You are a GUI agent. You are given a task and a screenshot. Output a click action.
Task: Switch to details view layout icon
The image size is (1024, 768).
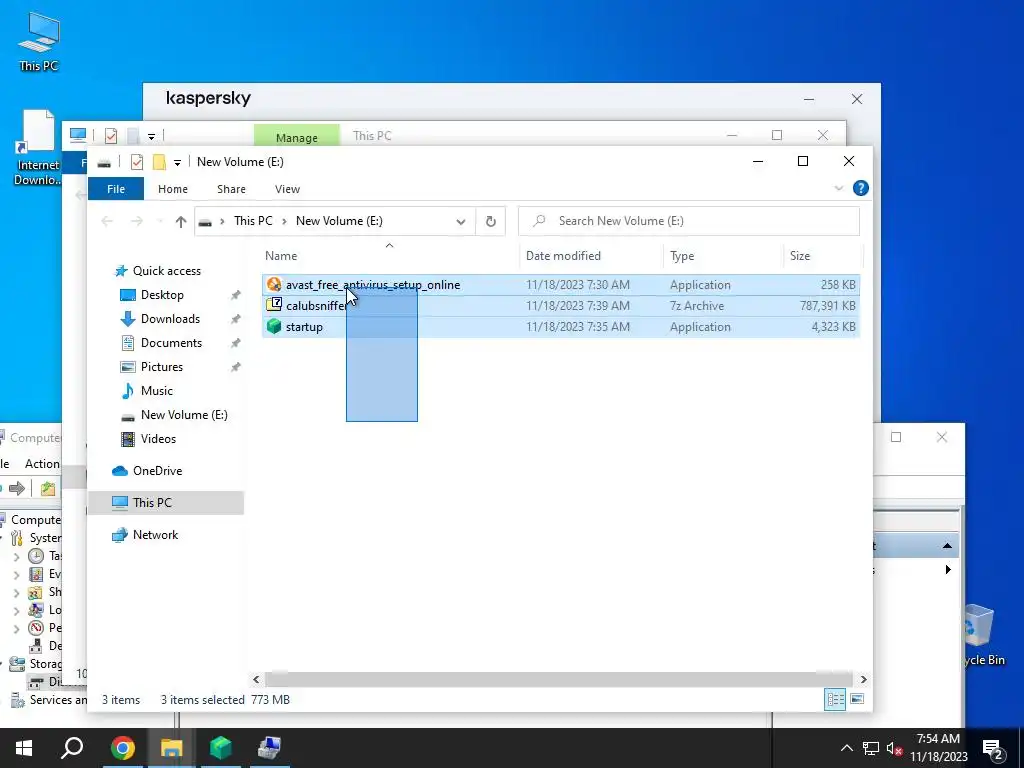(835, 699)
